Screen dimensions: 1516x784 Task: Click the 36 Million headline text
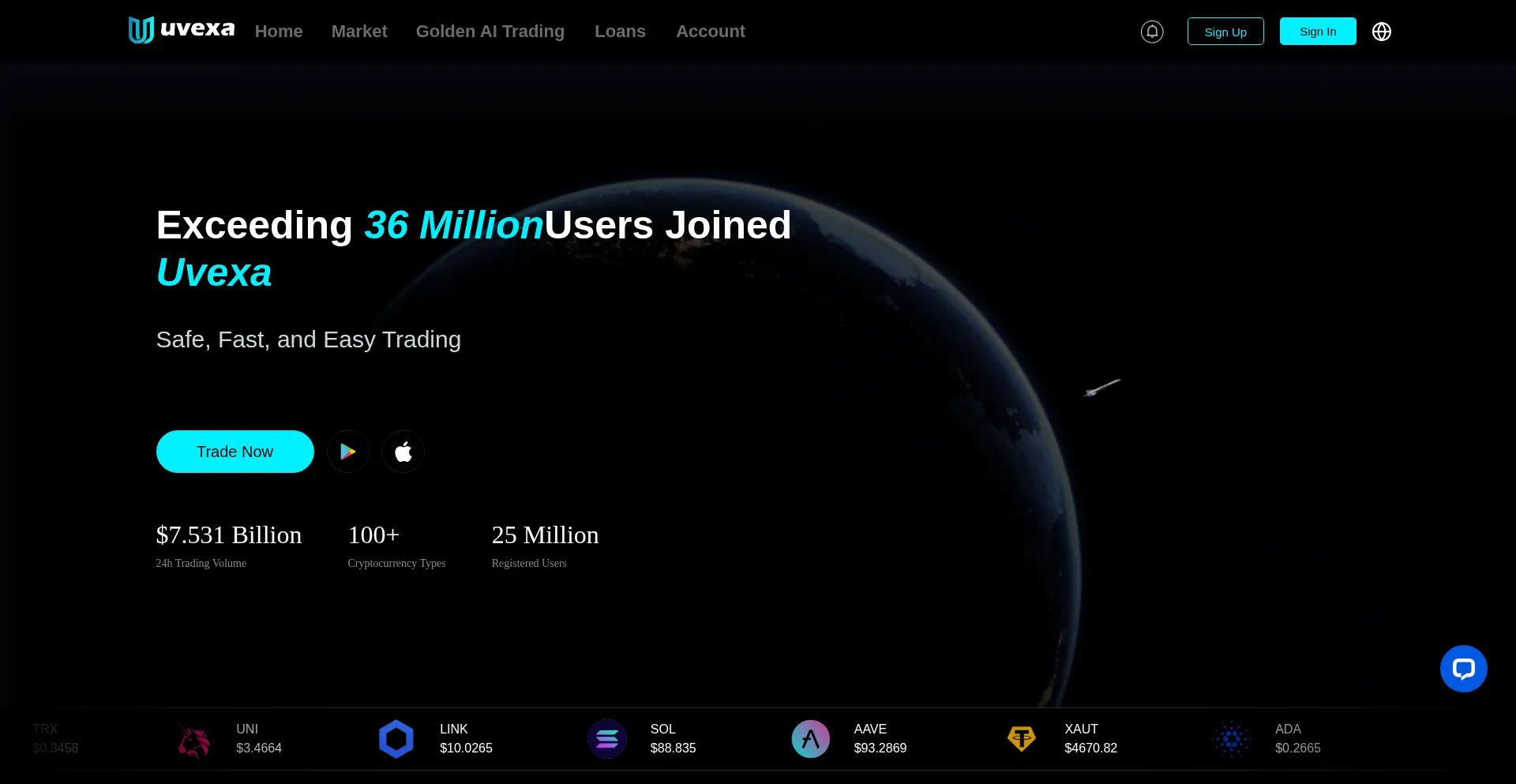454,225
